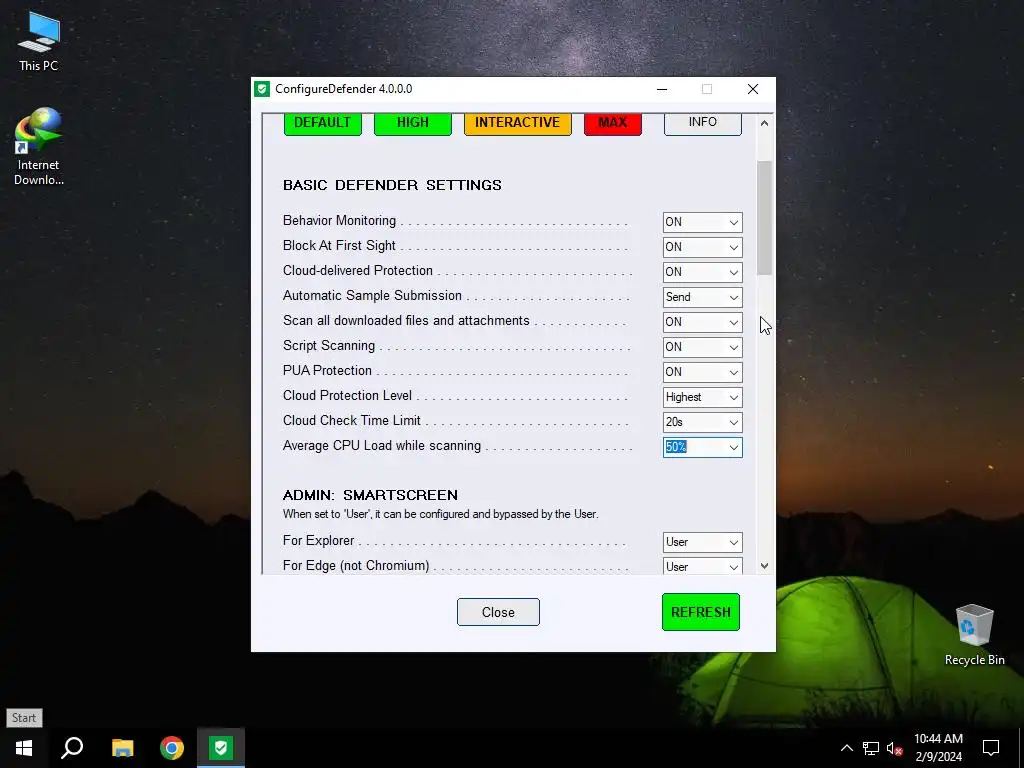
Task: Open the This PC desktop icon
Action: point(39,40)
